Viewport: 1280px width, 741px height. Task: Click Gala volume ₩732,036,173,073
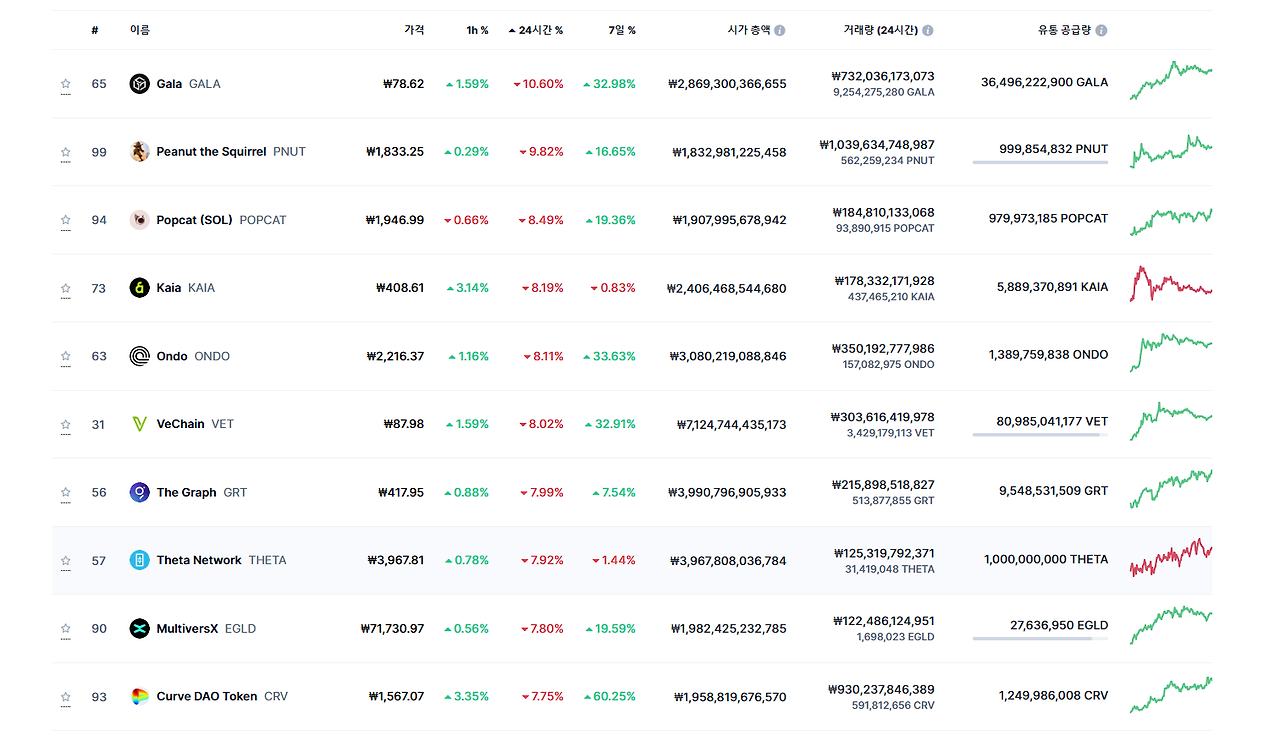pos(883,76)
